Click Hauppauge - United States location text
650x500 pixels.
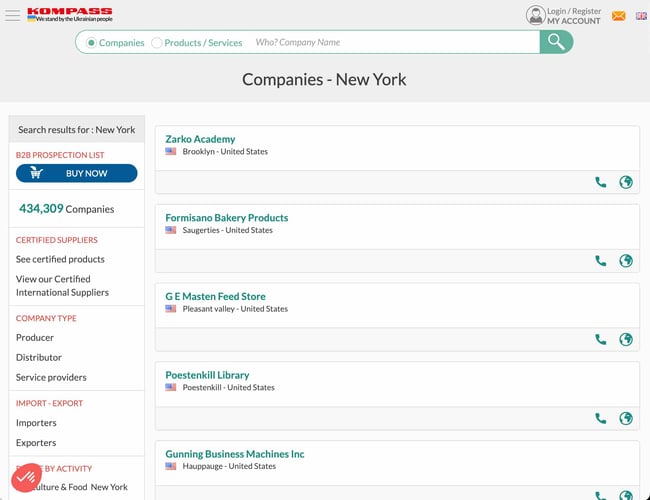pyautogui.click(x=229, y=466)
